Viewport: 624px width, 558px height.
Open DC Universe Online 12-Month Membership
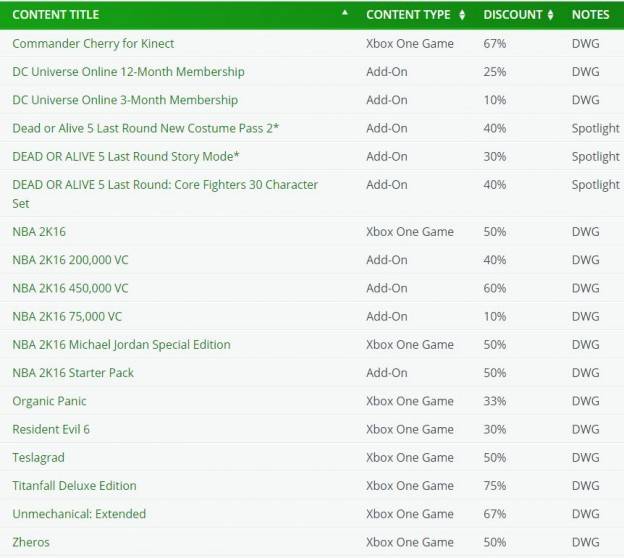click(x=129, y=72)
